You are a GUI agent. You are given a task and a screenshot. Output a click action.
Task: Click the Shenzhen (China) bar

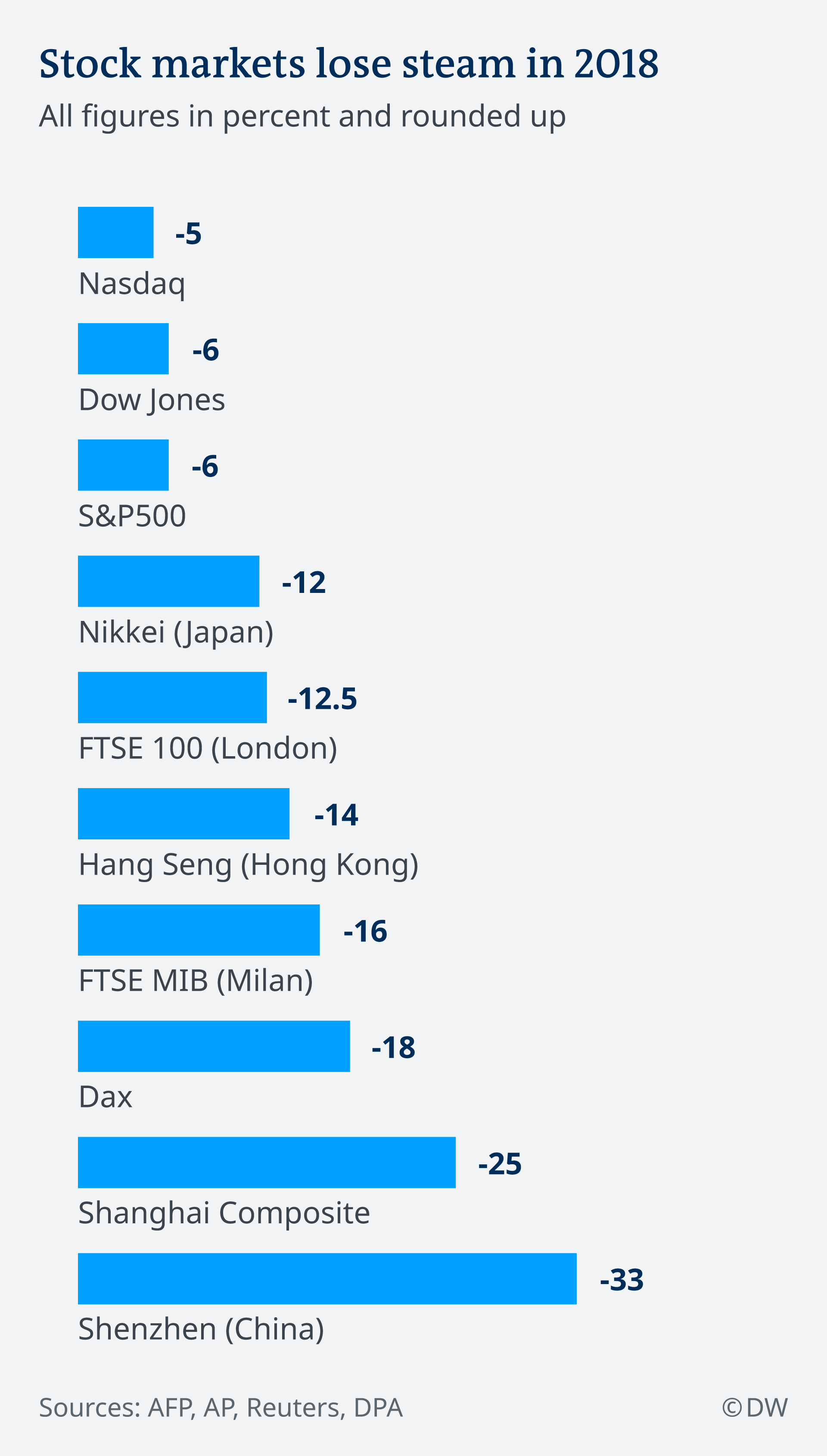[327, 1279]
